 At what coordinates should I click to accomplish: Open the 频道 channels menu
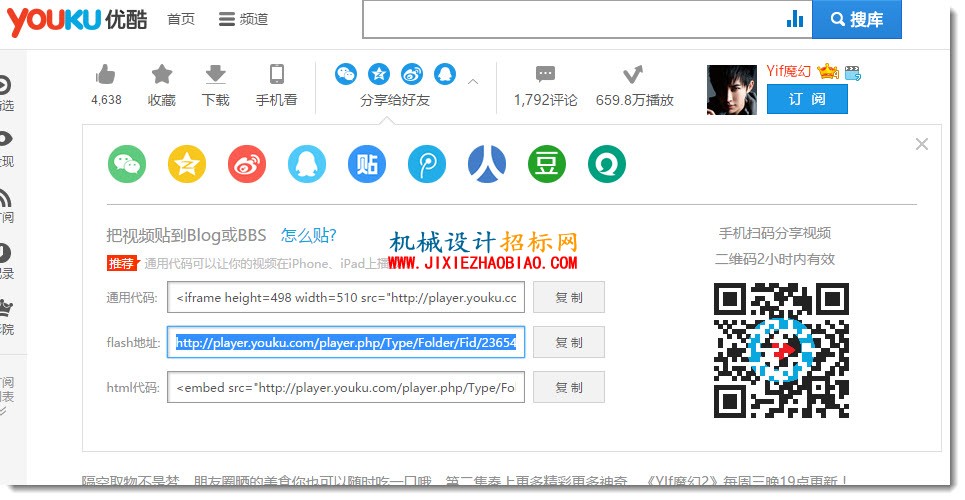244,19
